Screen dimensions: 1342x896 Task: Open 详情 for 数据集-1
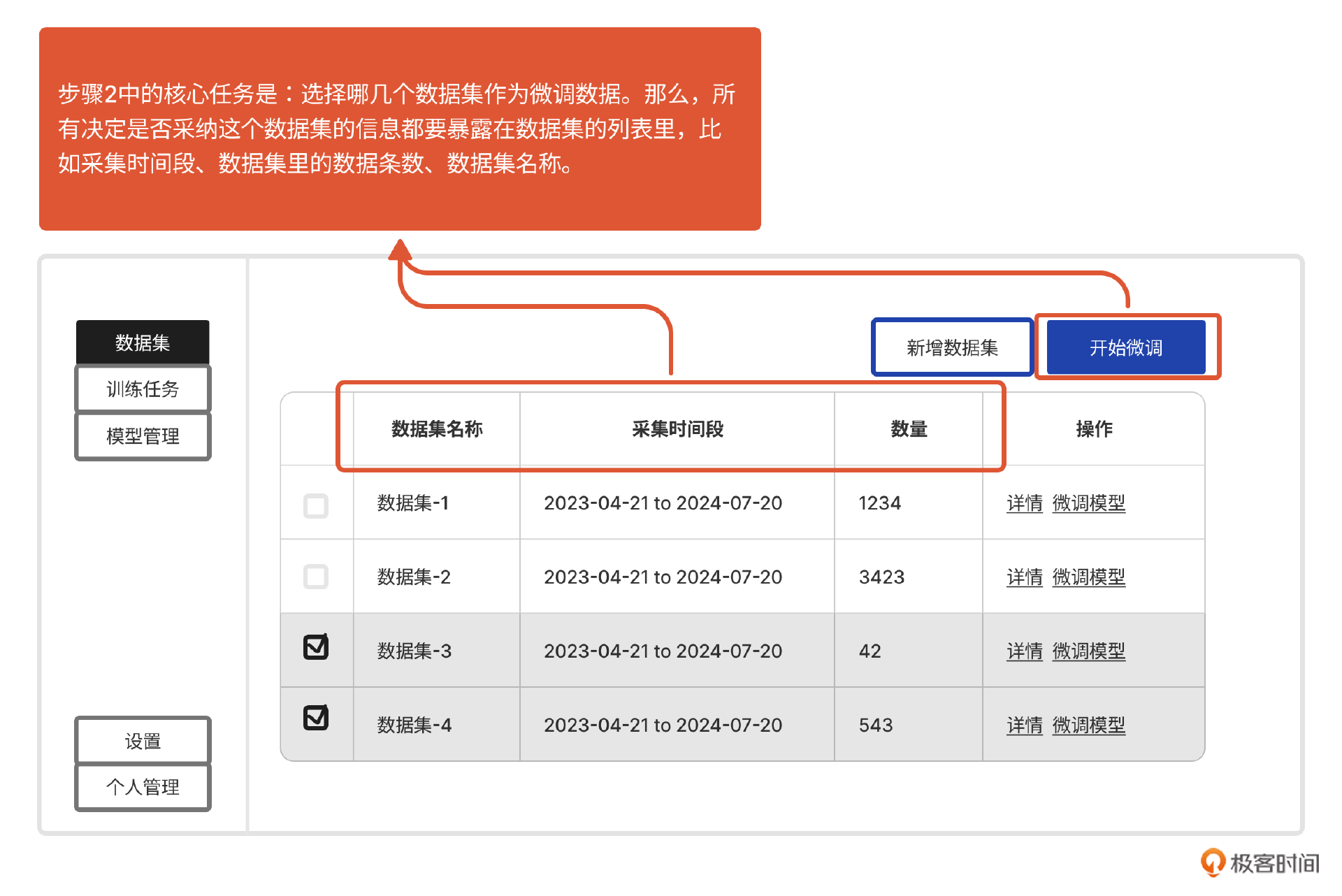(1023, 504)
